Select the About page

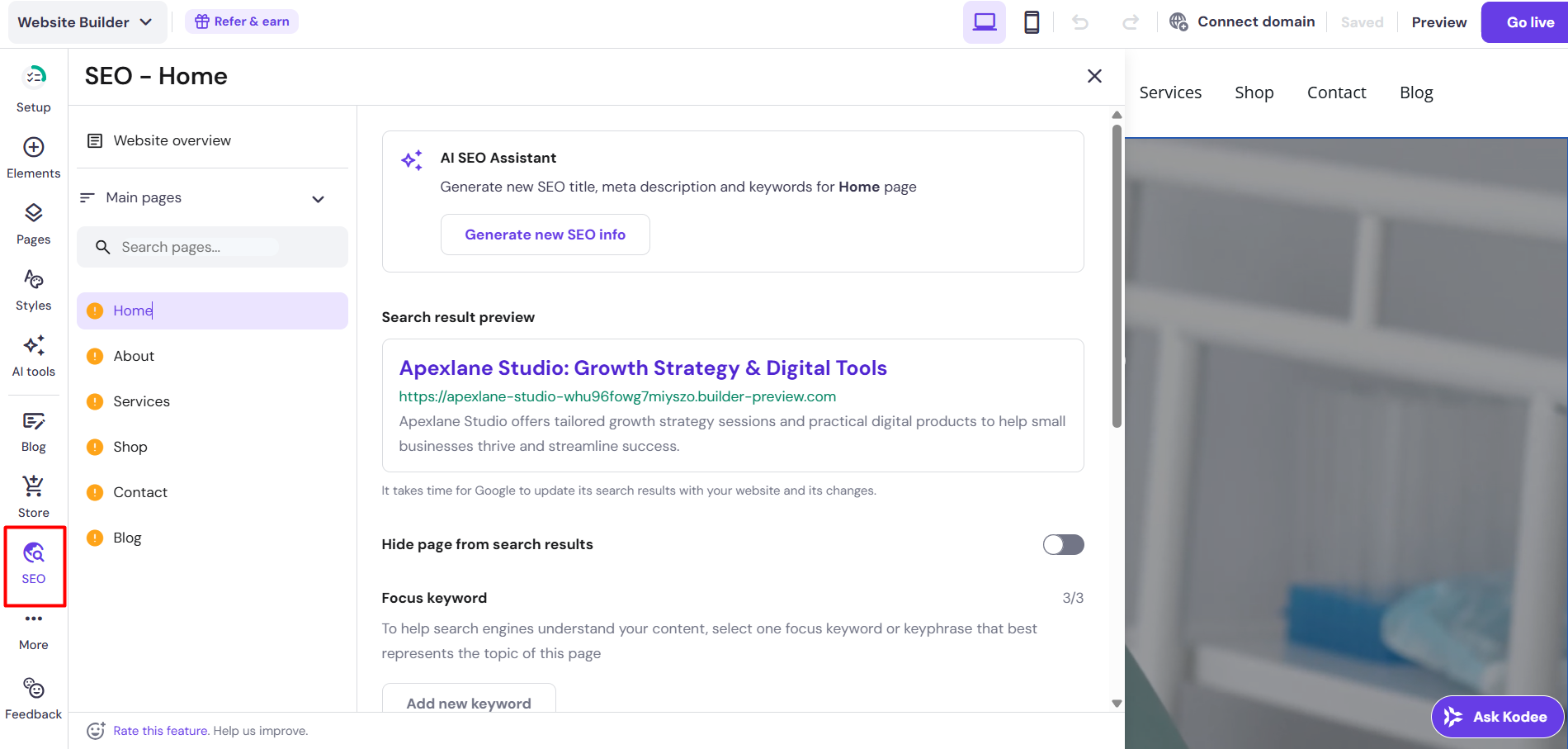pos(212,356)
